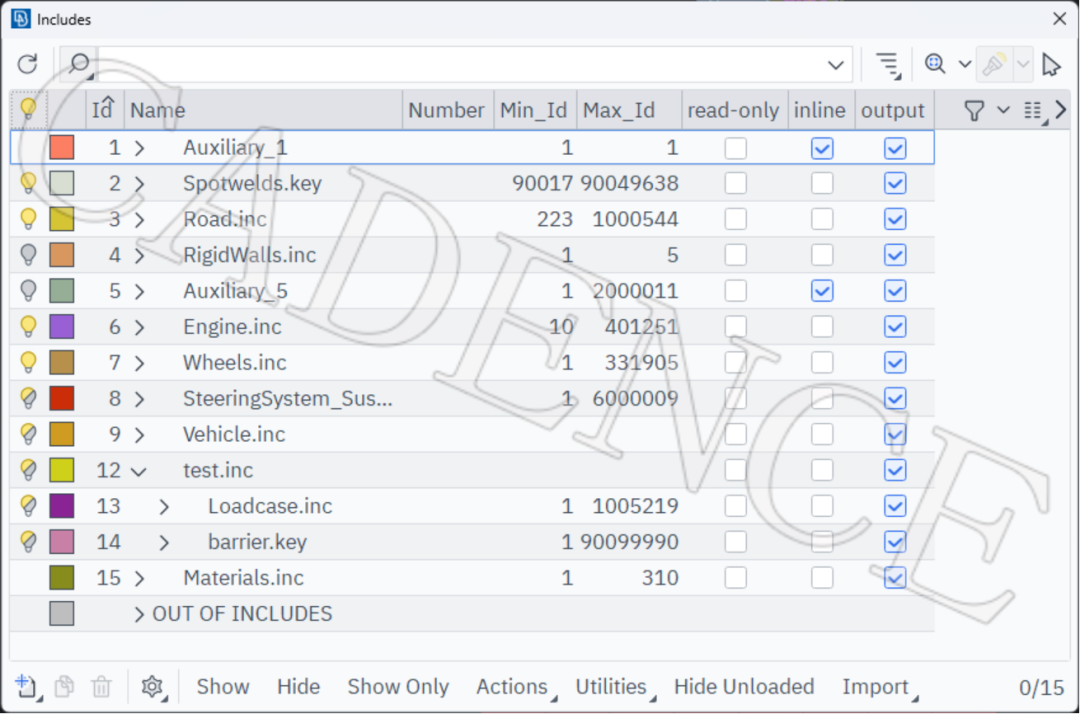Screen dimensions: 1080x714
Task: Check read-only checkbox for RigidWalls.inc
Action: [736, 255]
